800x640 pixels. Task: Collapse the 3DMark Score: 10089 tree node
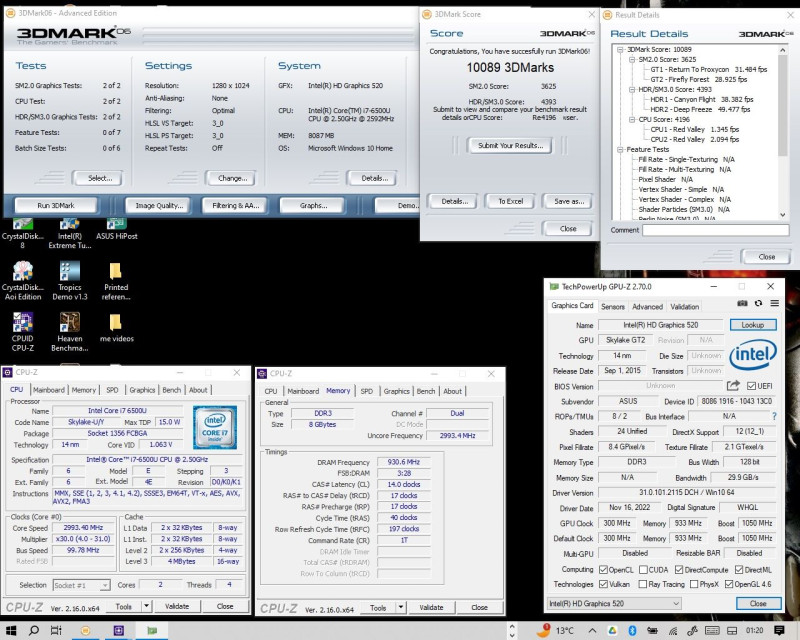click(x=620, y=50)
